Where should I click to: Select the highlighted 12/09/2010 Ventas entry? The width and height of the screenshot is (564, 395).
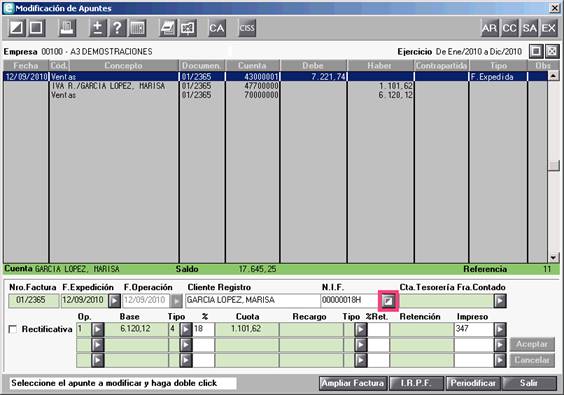click(275, 76)
